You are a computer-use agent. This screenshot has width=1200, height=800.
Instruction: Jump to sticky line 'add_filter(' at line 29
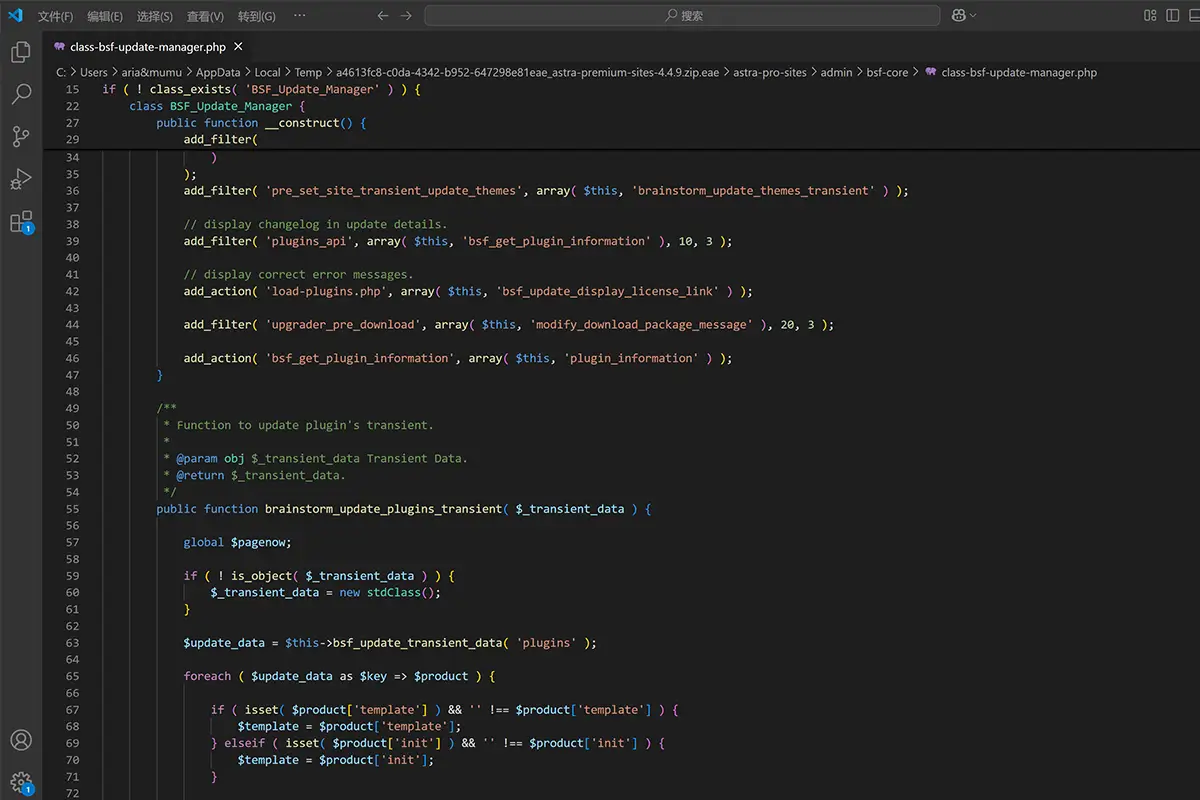(220, 140)
